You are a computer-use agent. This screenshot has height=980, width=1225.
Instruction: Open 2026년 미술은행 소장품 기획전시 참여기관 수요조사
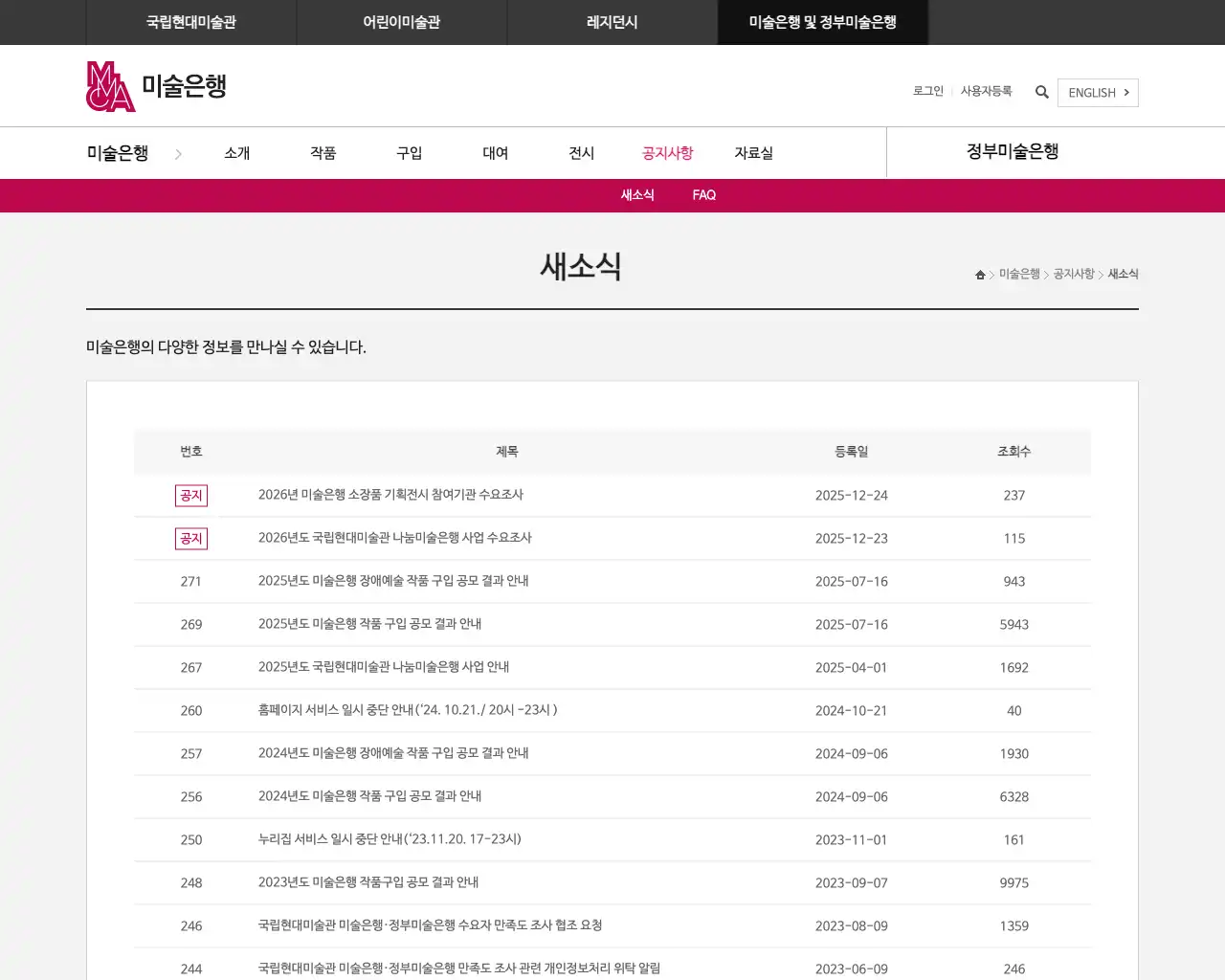[x=390, y=495]
